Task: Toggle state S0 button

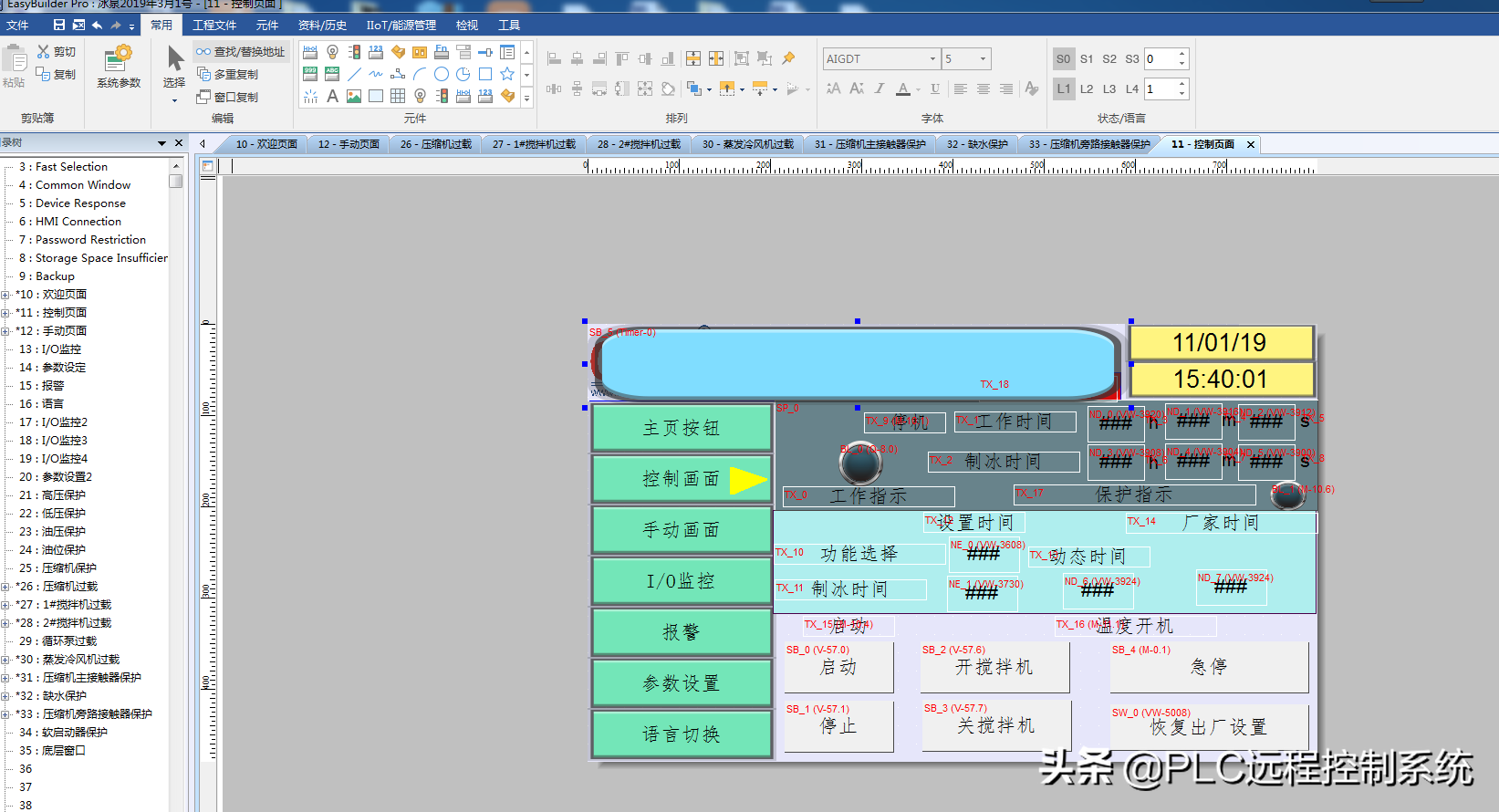Action: click(1064, 58)
